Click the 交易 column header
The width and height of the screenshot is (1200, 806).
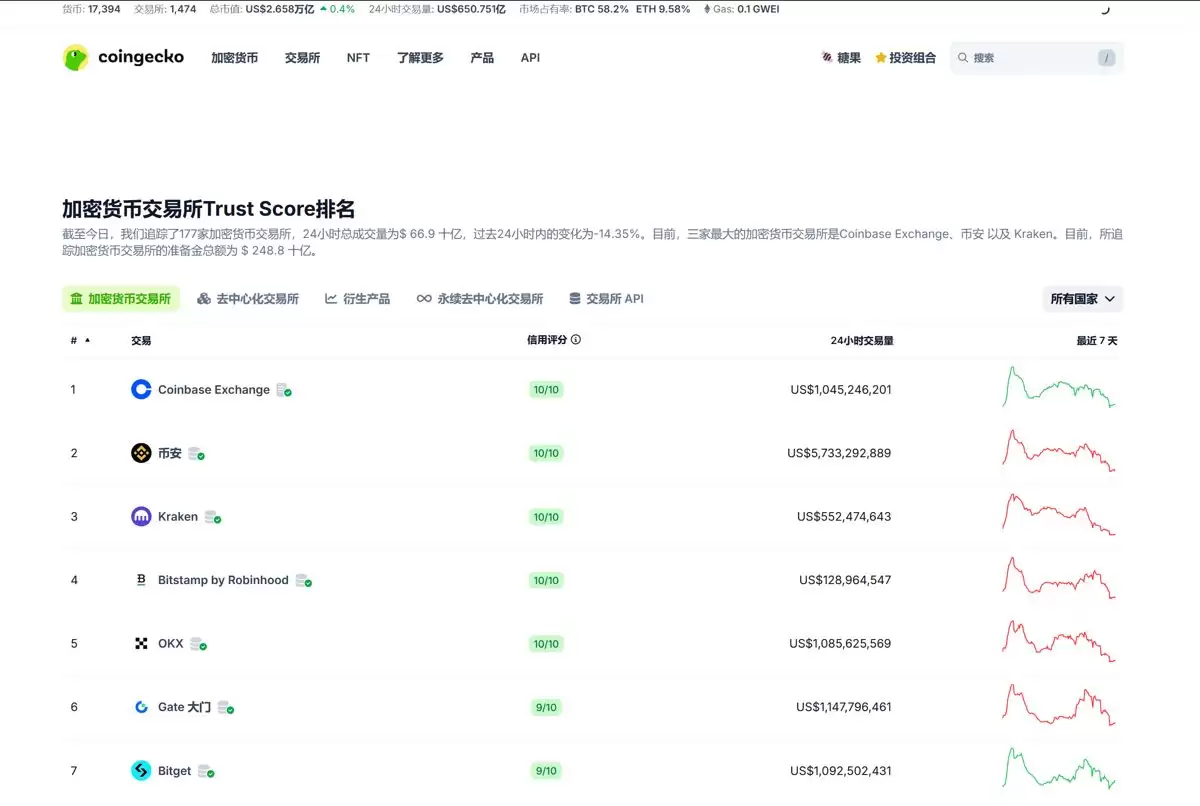pos(141,340)
